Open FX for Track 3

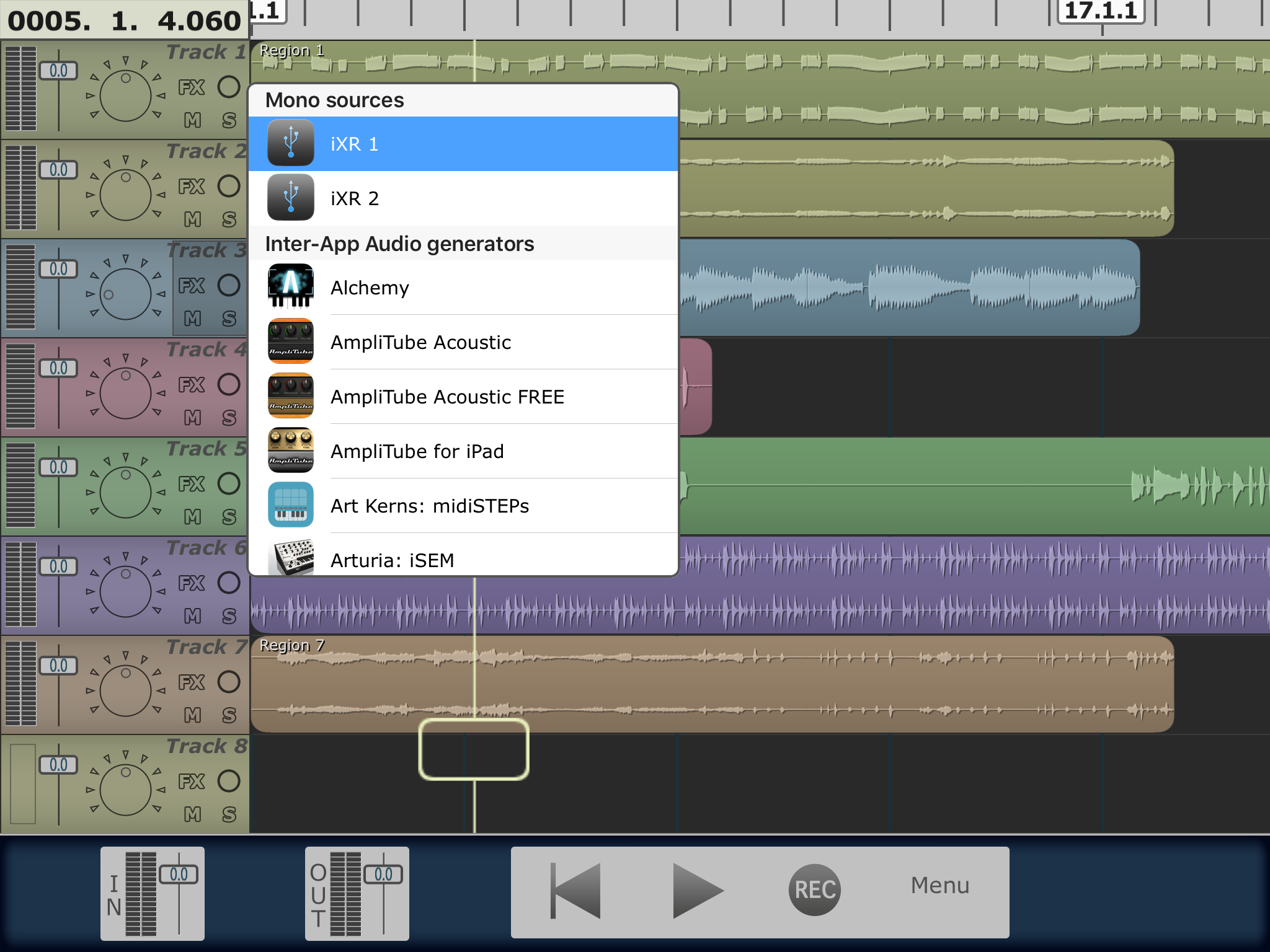click(192, 286)
